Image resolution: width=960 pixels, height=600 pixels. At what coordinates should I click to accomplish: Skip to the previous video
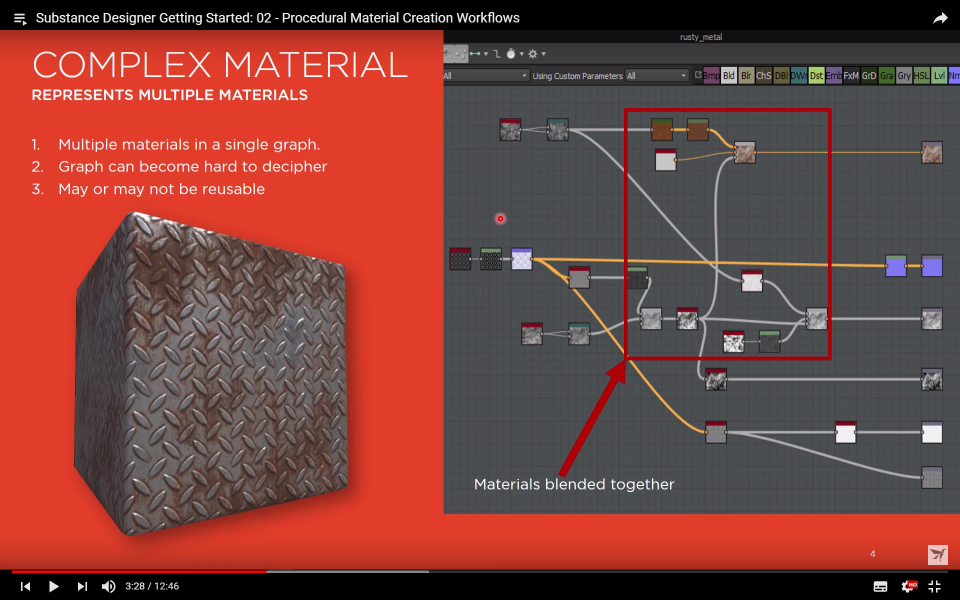tap(25, 586)
